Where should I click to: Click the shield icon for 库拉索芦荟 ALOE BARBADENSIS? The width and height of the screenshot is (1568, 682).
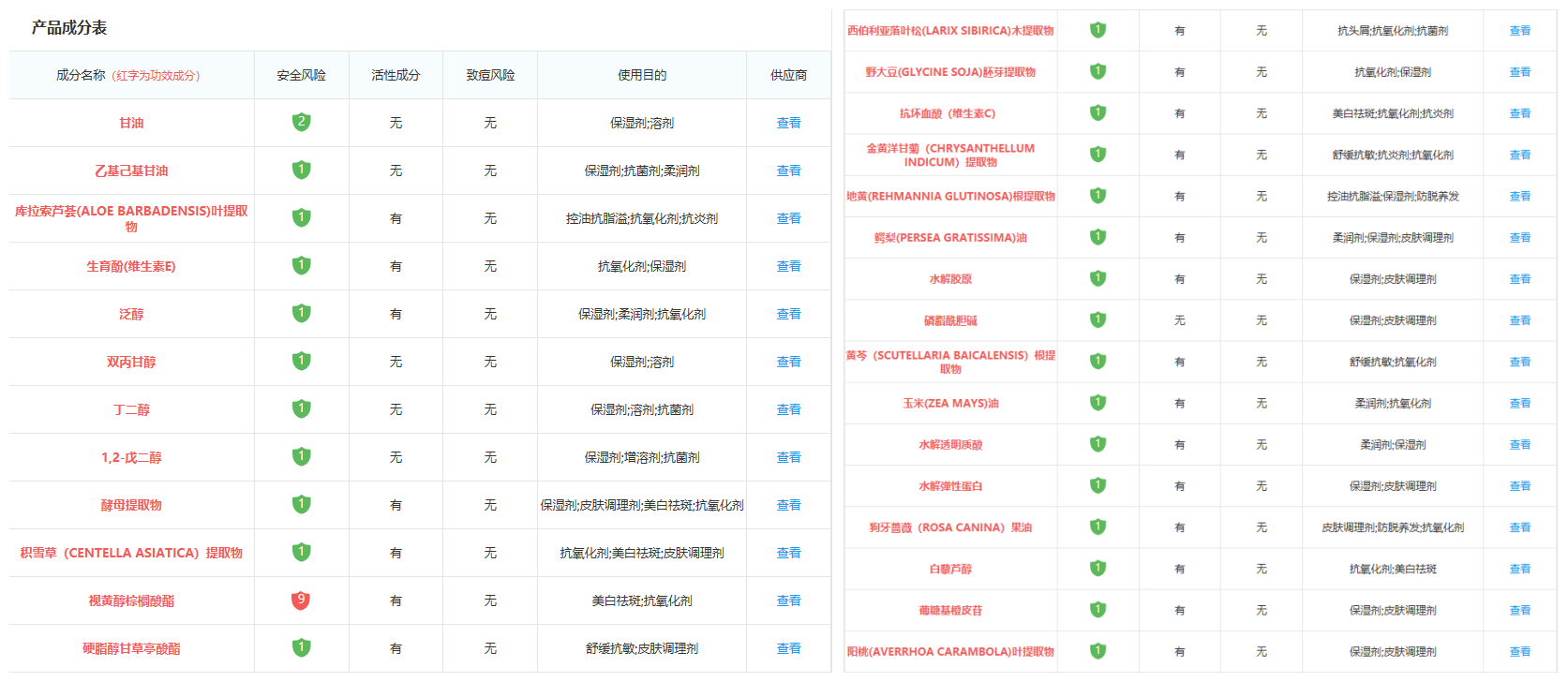tap(301, 217)
